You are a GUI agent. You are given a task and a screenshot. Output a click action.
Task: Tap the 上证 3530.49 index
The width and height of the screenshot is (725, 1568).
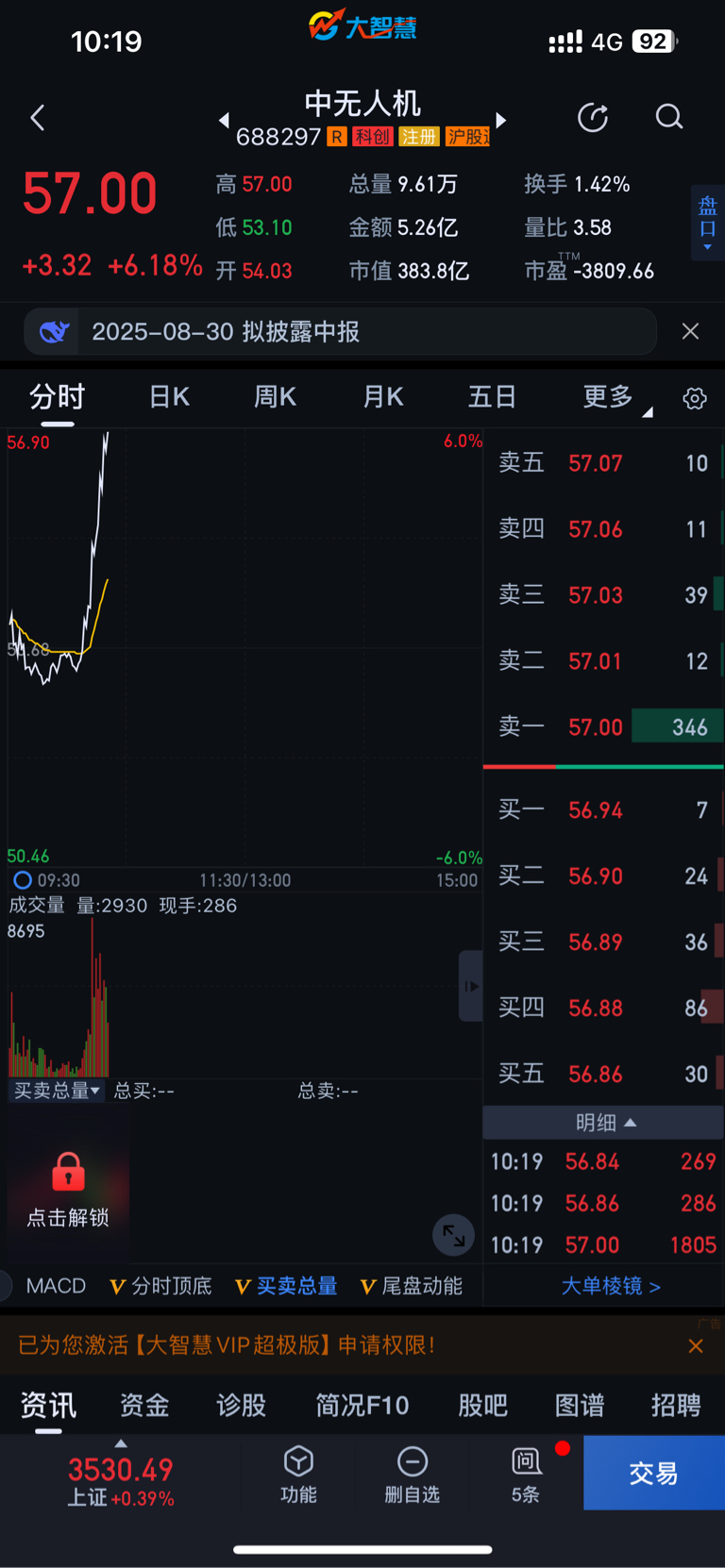(x=121, y=1480)
